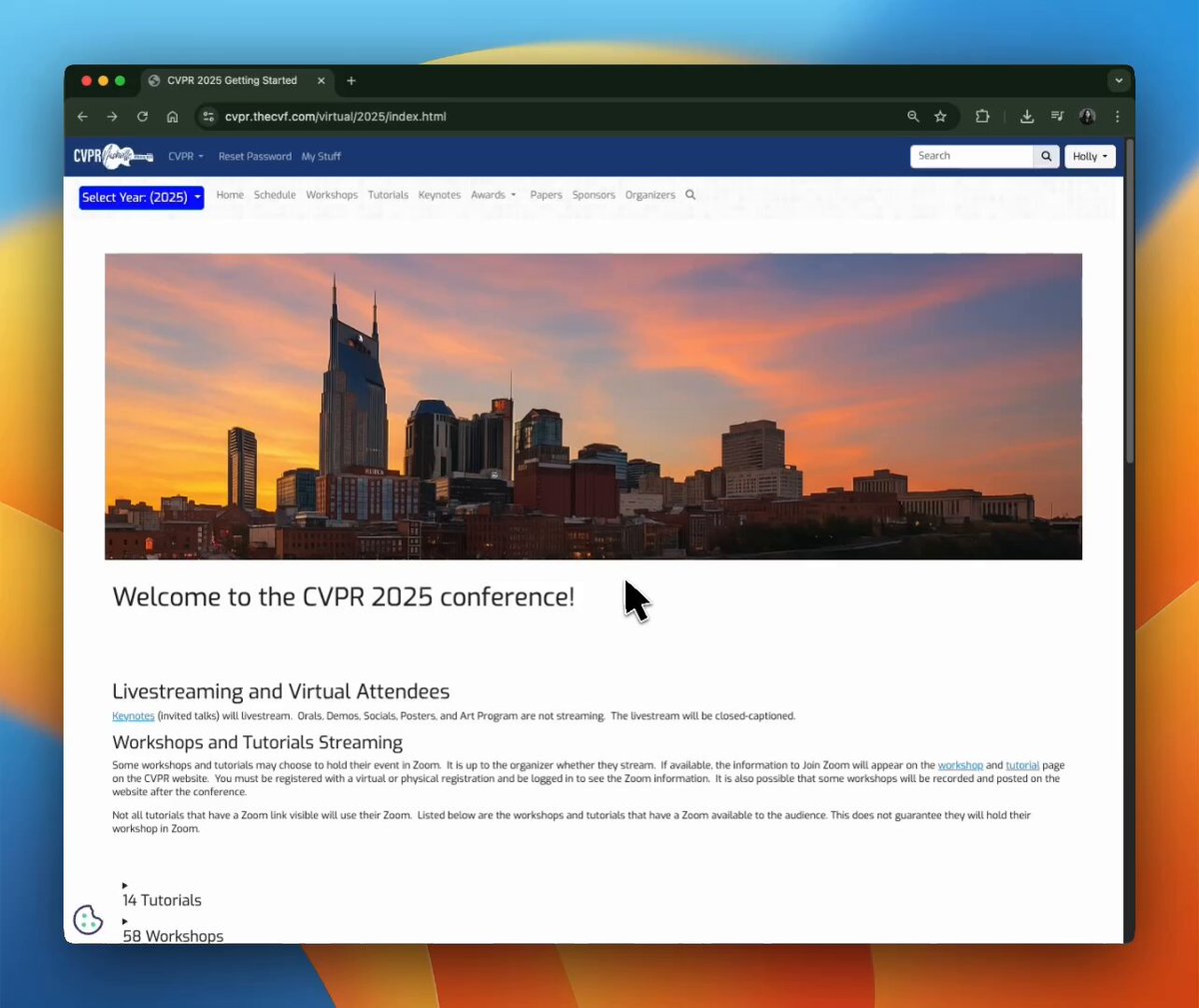
Task: Open the Chrome three-dot menu
Action: (1117, 117)
